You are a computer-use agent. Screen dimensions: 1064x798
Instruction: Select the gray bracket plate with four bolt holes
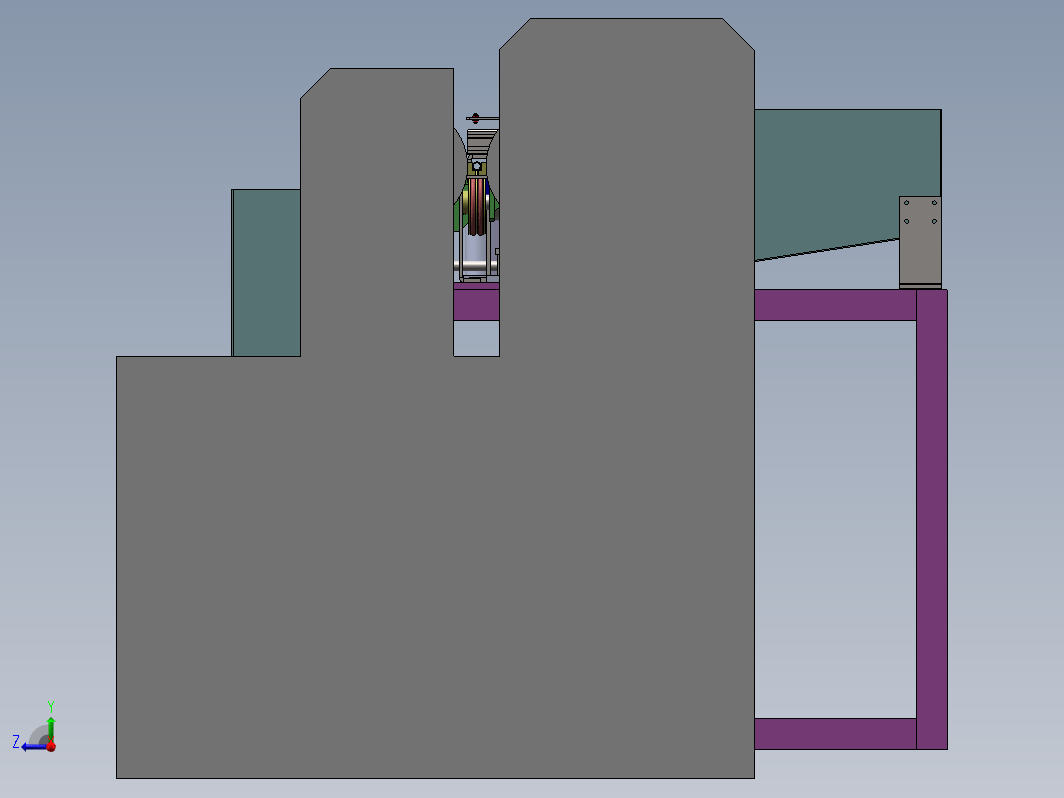coord(920,242)
